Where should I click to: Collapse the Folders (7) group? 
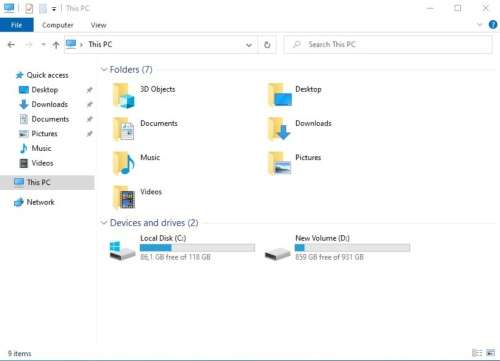104,69
